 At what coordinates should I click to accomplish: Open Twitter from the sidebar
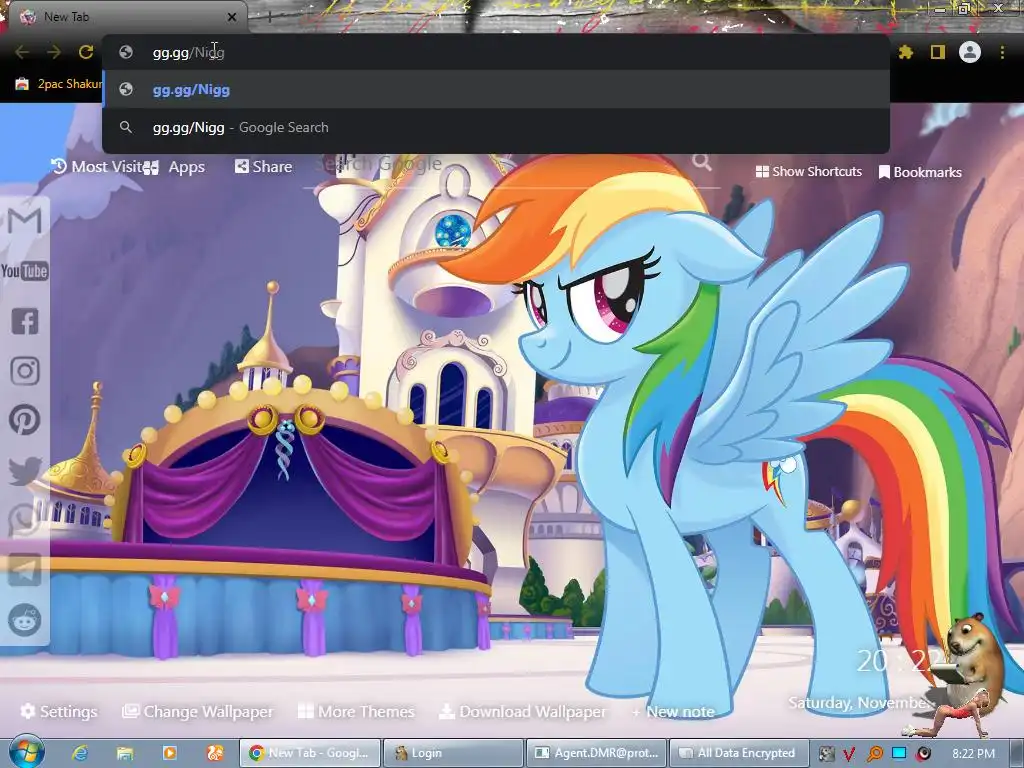click(25, 470)
